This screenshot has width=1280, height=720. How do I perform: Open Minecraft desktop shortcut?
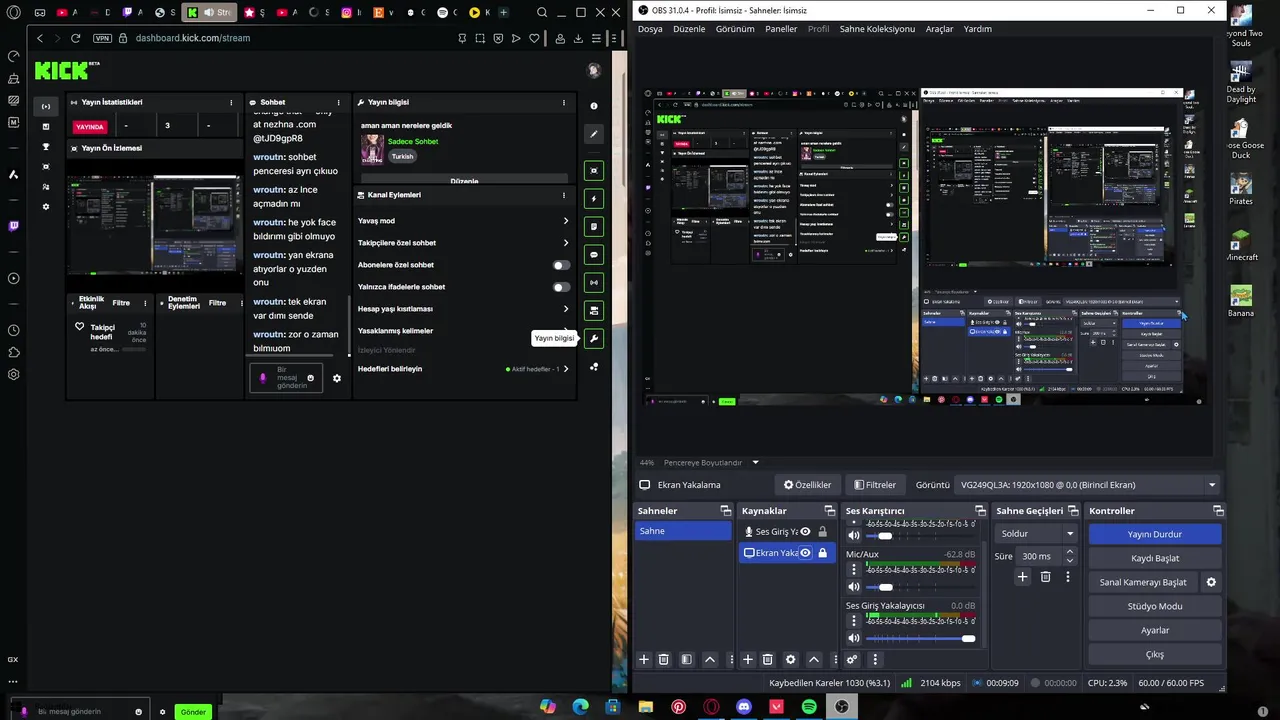[1241, 245]
